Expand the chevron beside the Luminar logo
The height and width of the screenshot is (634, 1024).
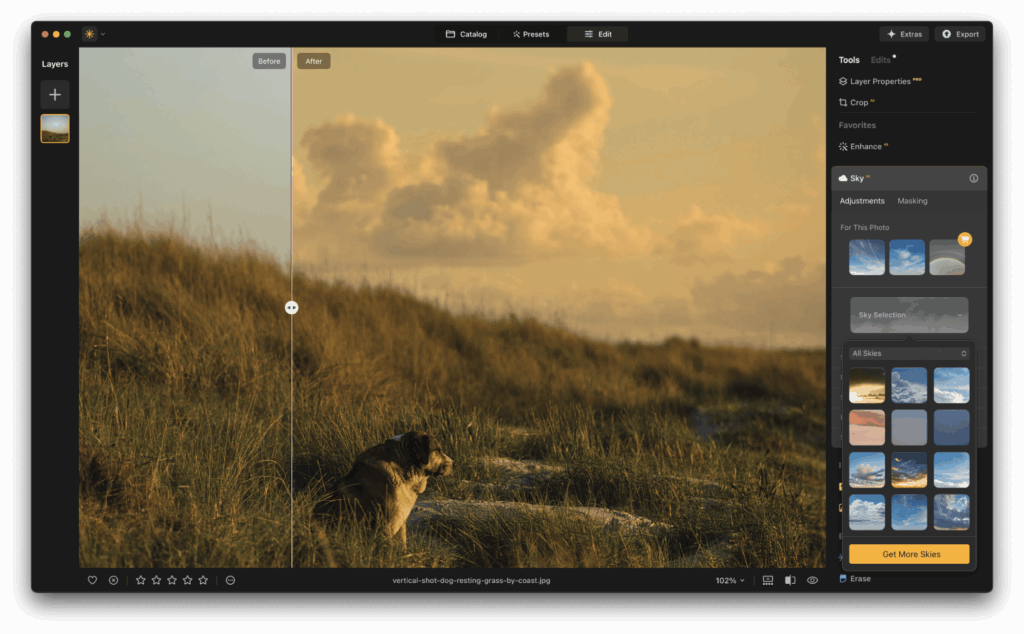point(103,32)
